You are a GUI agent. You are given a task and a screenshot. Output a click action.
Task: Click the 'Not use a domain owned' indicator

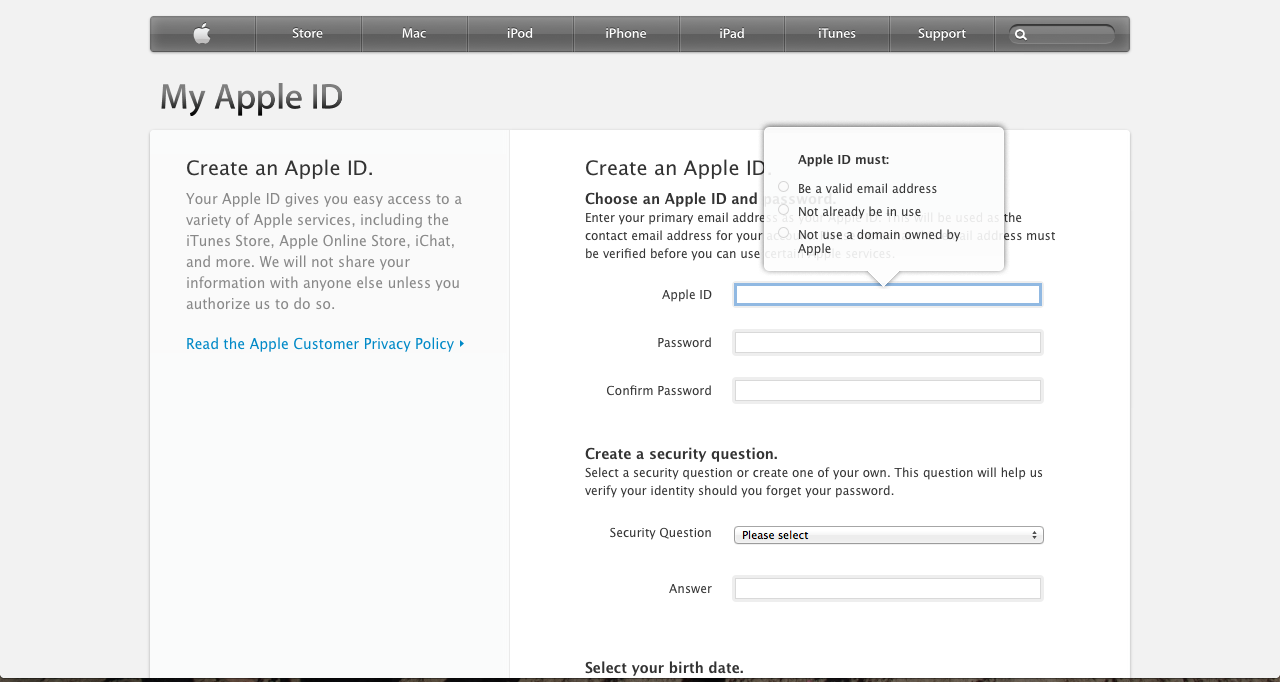pos(784,233)
